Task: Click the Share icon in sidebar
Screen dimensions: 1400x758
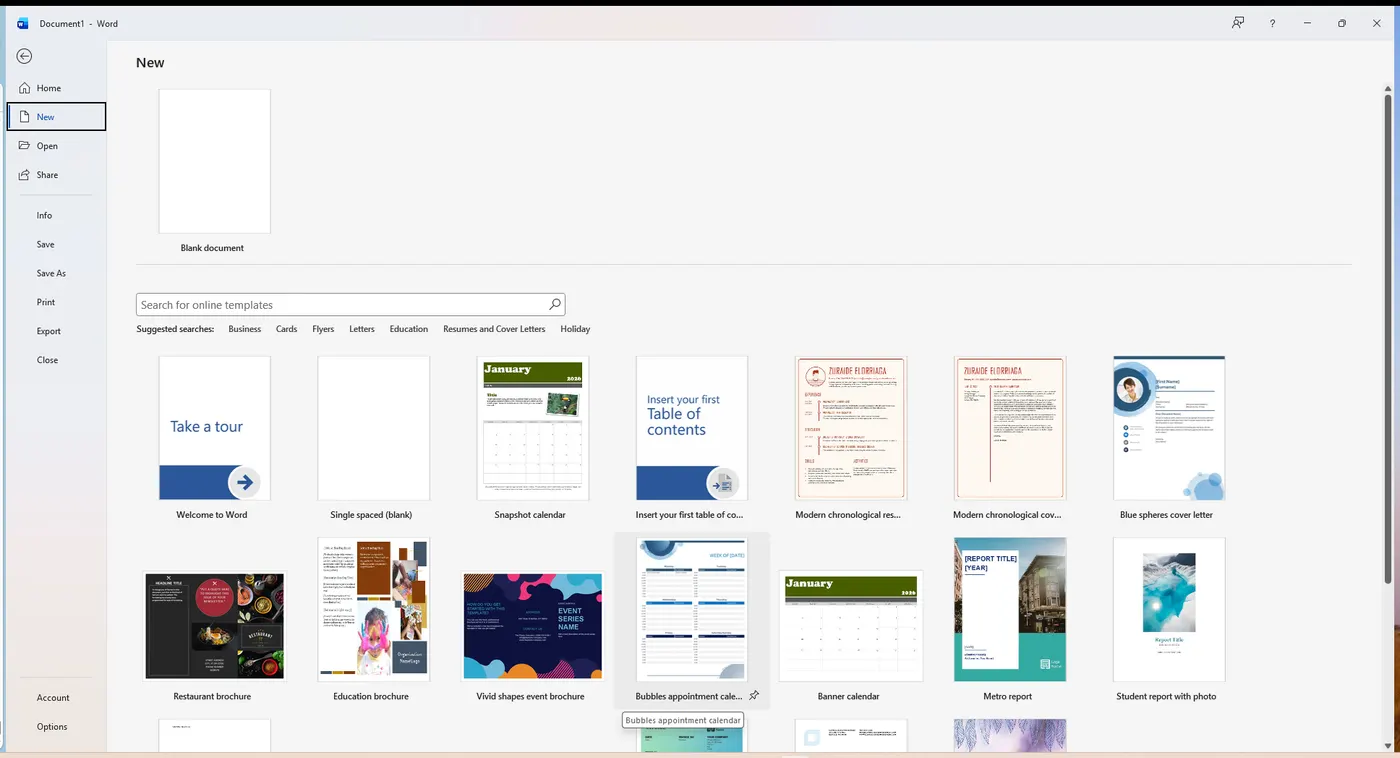Action: pos(25,175)
